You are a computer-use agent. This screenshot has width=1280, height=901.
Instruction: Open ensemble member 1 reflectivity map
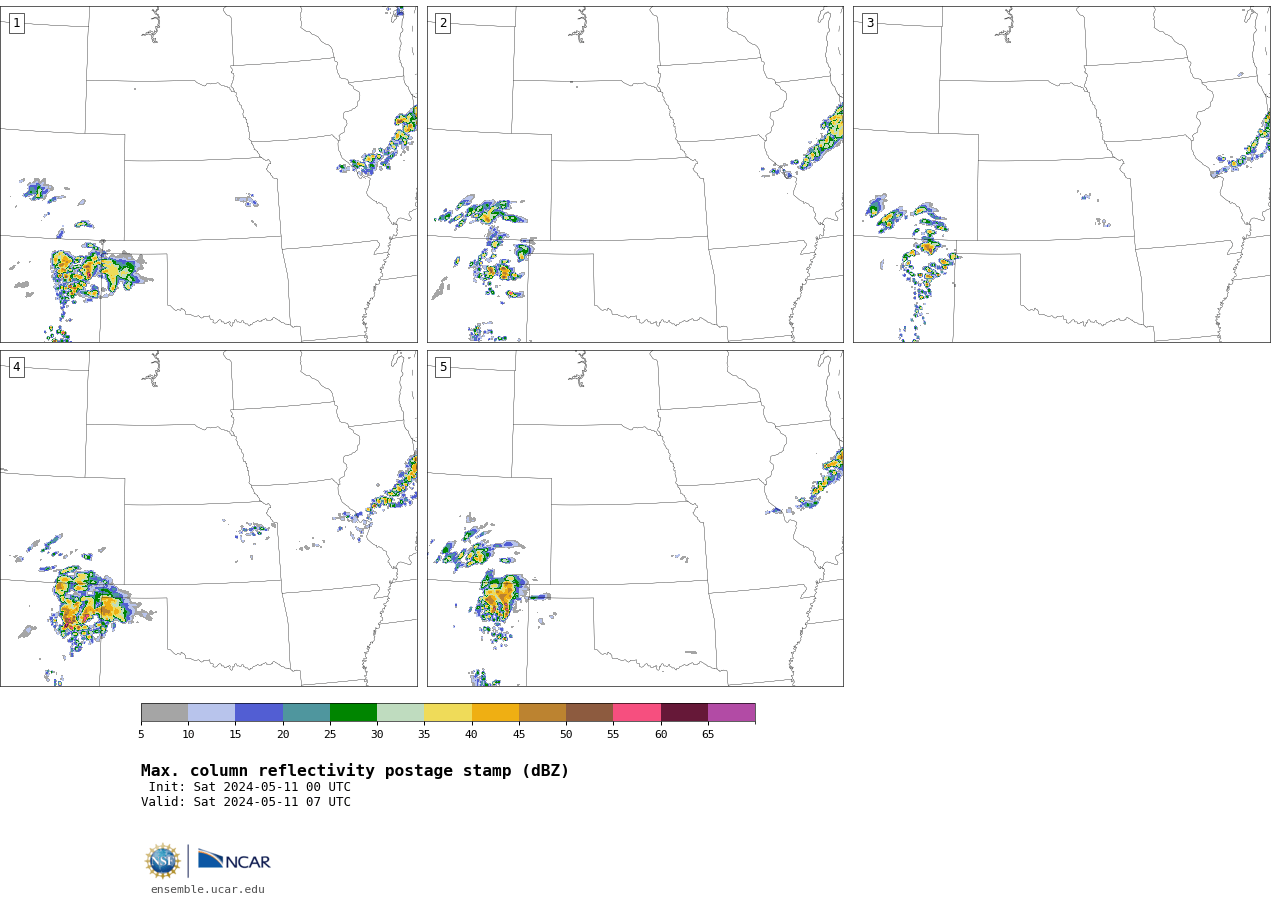[208, 174]
